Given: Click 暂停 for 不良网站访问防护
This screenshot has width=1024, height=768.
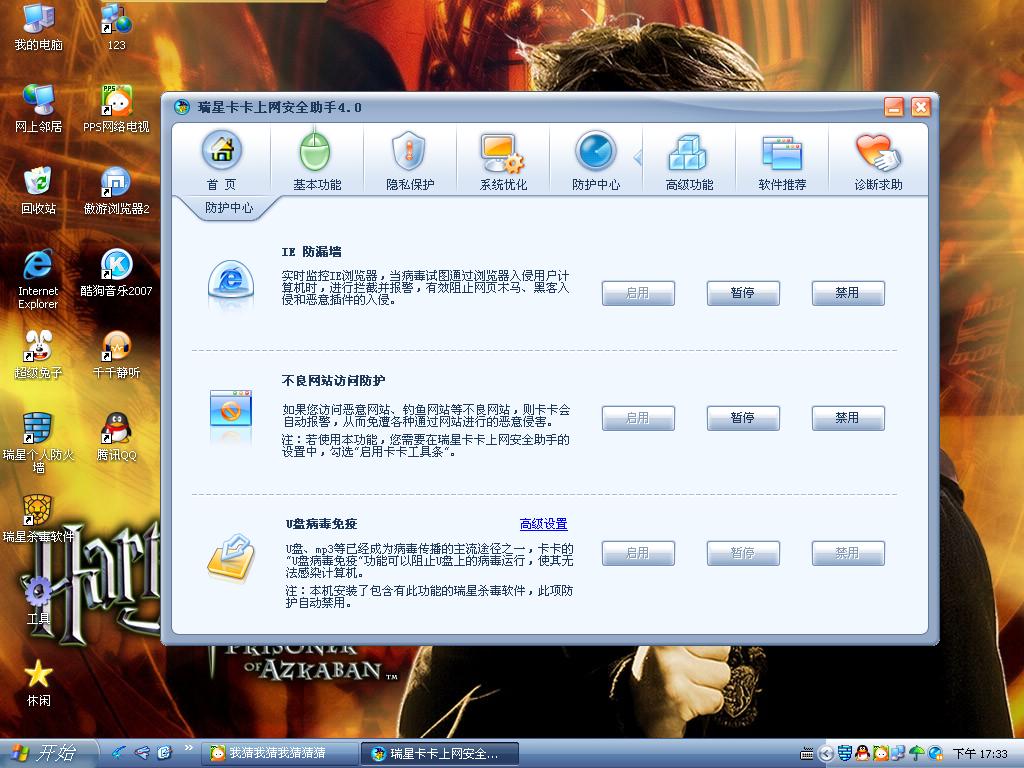Looking at the screenshot, I should [743, 417].
